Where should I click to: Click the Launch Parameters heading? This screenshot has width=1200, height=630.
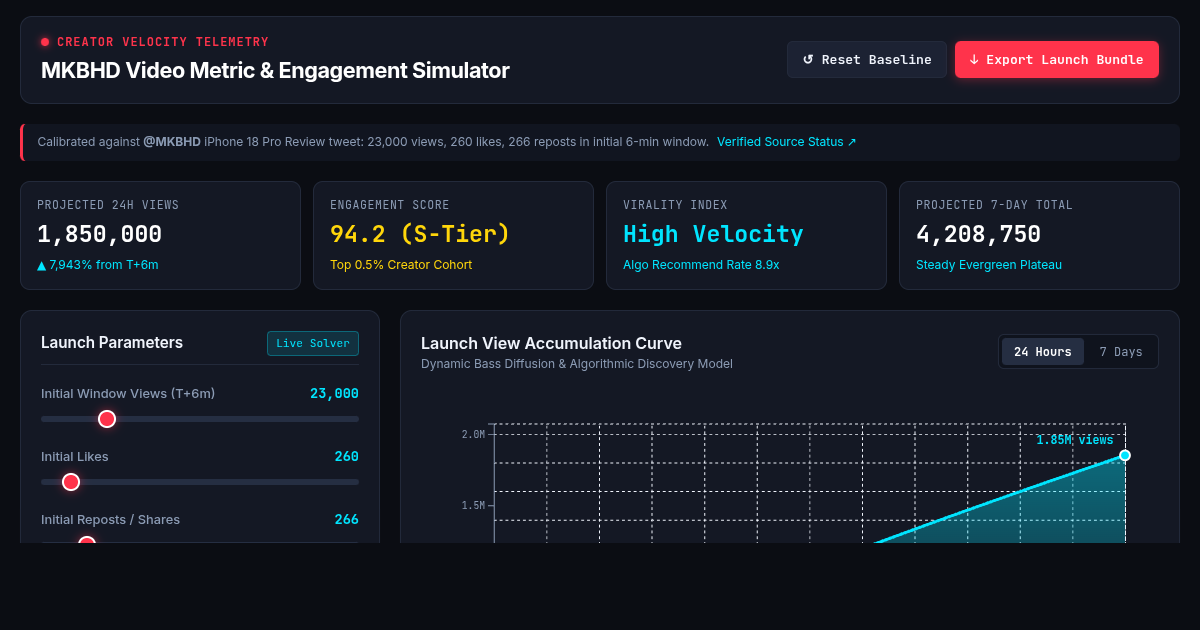point(112,343)
